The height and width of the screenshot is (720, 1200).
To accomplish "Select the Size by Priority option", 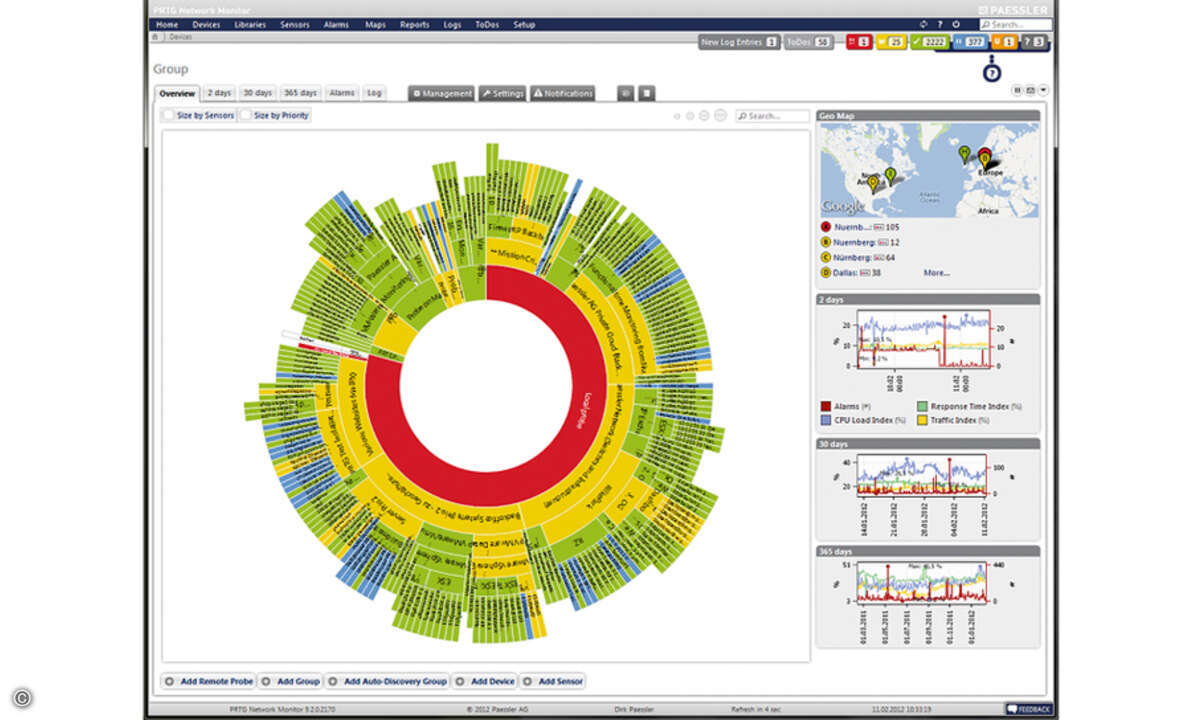I will [x=275, y=116].
